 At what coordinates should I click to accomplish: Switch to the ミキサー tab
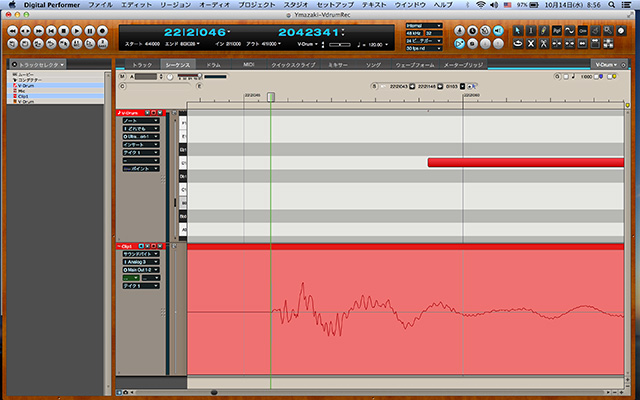pos(339,64)
